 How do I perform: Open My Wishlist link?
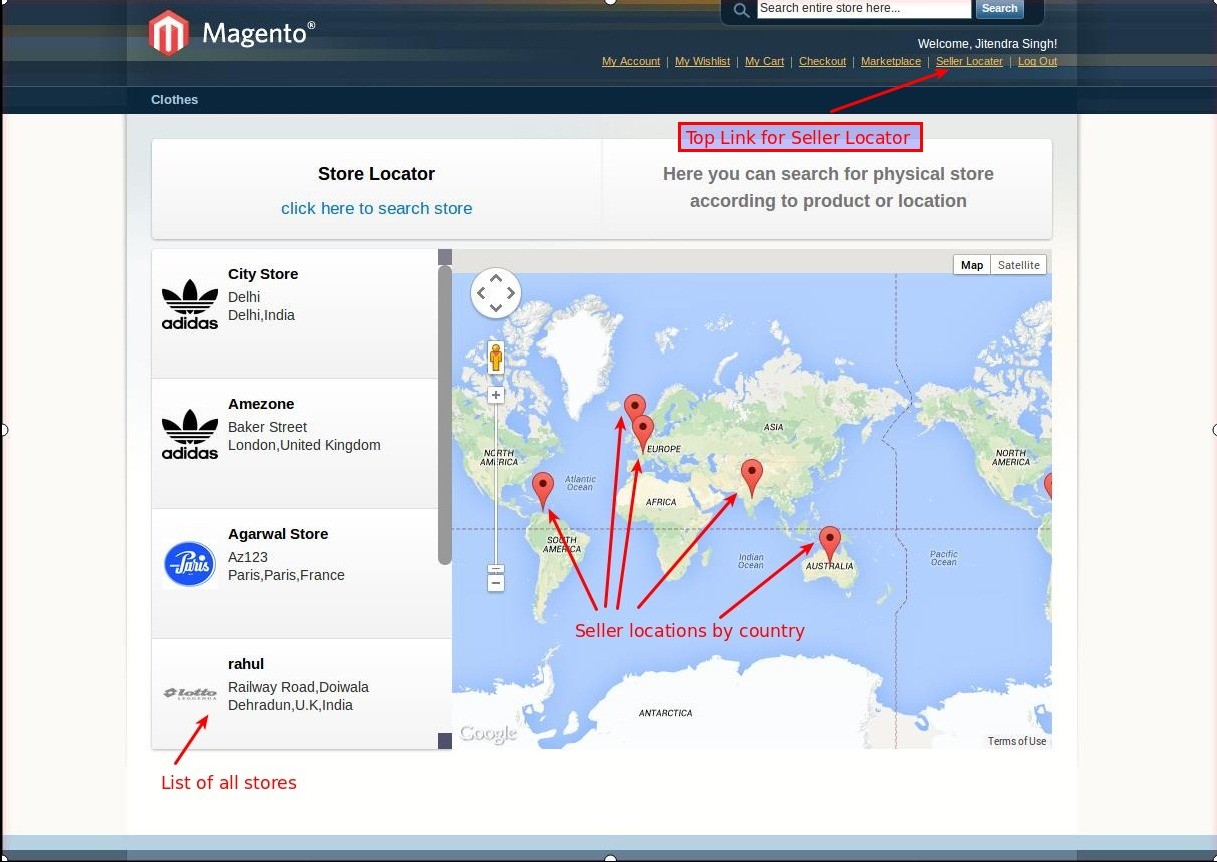[x=702, y=61]
